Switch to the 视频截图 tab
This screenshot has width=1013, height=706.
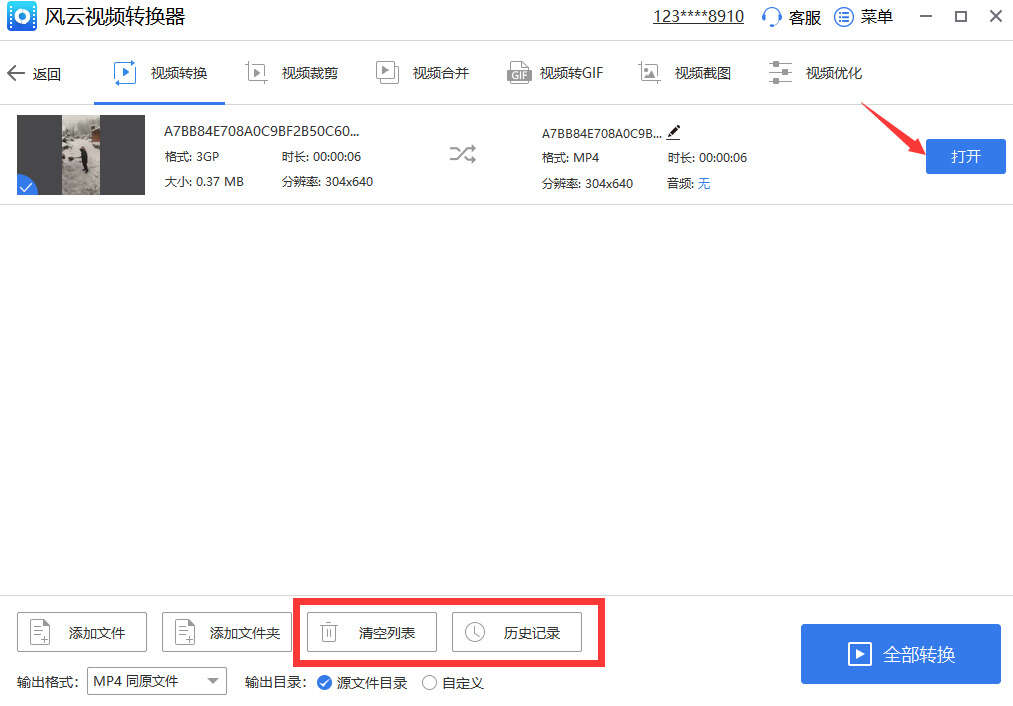point(685,73)
